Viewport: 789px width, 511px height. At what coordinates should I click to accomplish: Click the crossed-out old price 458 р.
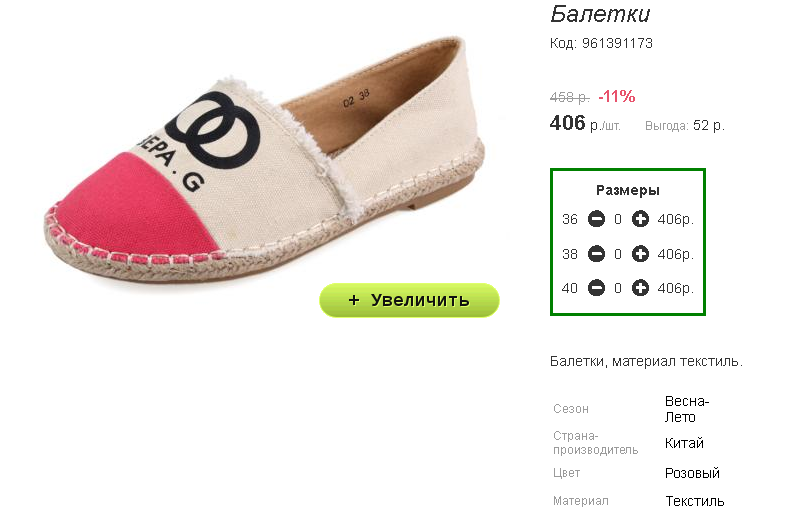pyautogui.click(x=570, y=97)
